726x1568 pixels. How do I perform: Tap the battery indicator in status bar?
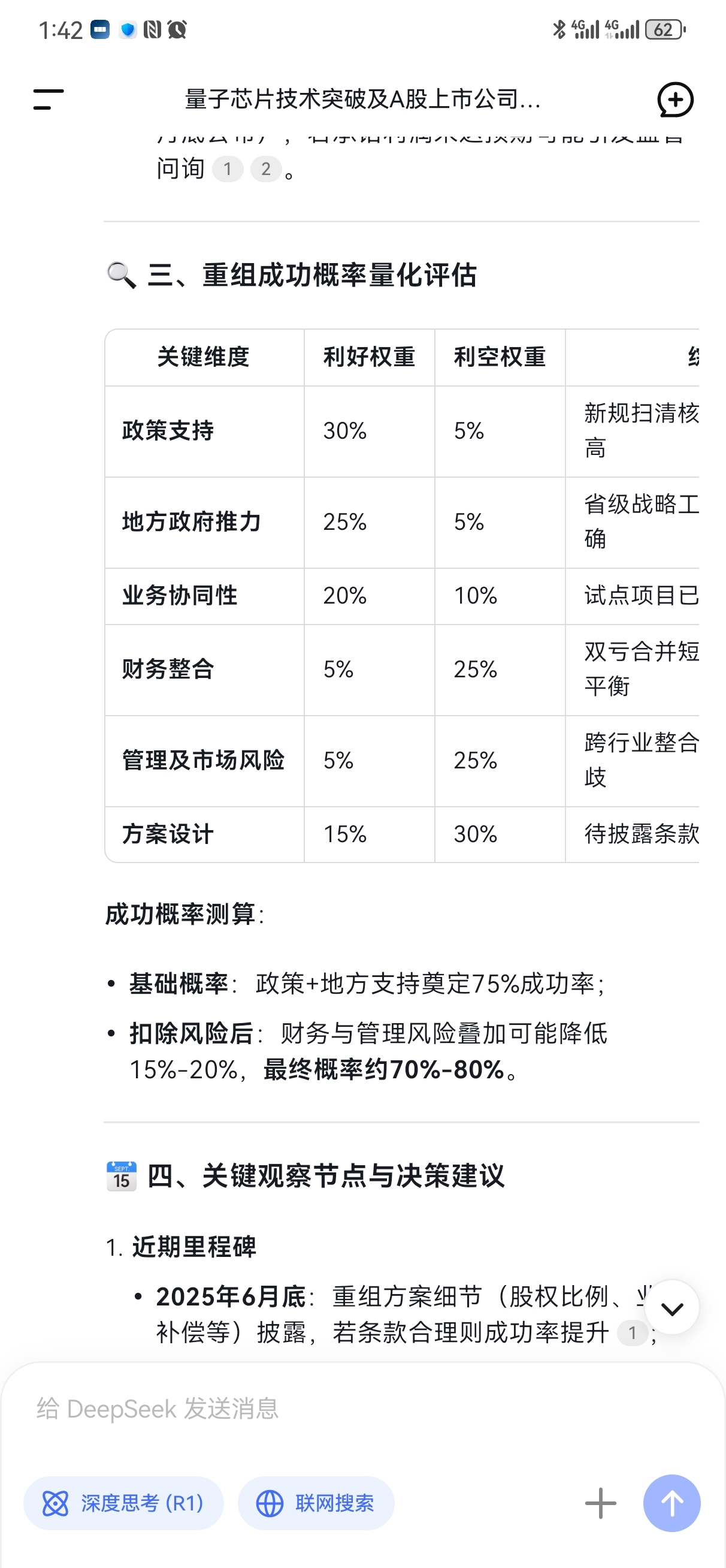665,29
